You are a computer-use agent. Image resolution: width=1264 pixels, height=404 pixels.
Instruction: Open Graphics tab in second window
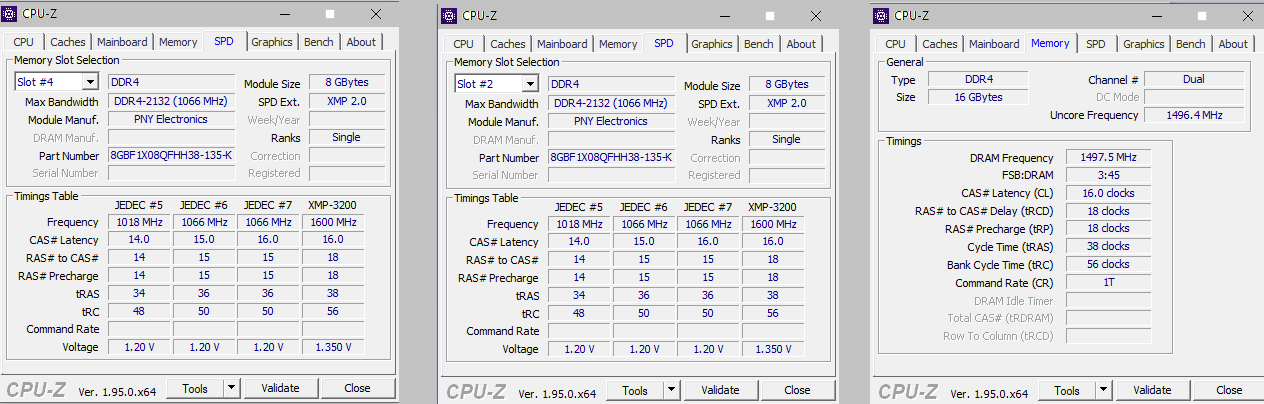point(712,44)
